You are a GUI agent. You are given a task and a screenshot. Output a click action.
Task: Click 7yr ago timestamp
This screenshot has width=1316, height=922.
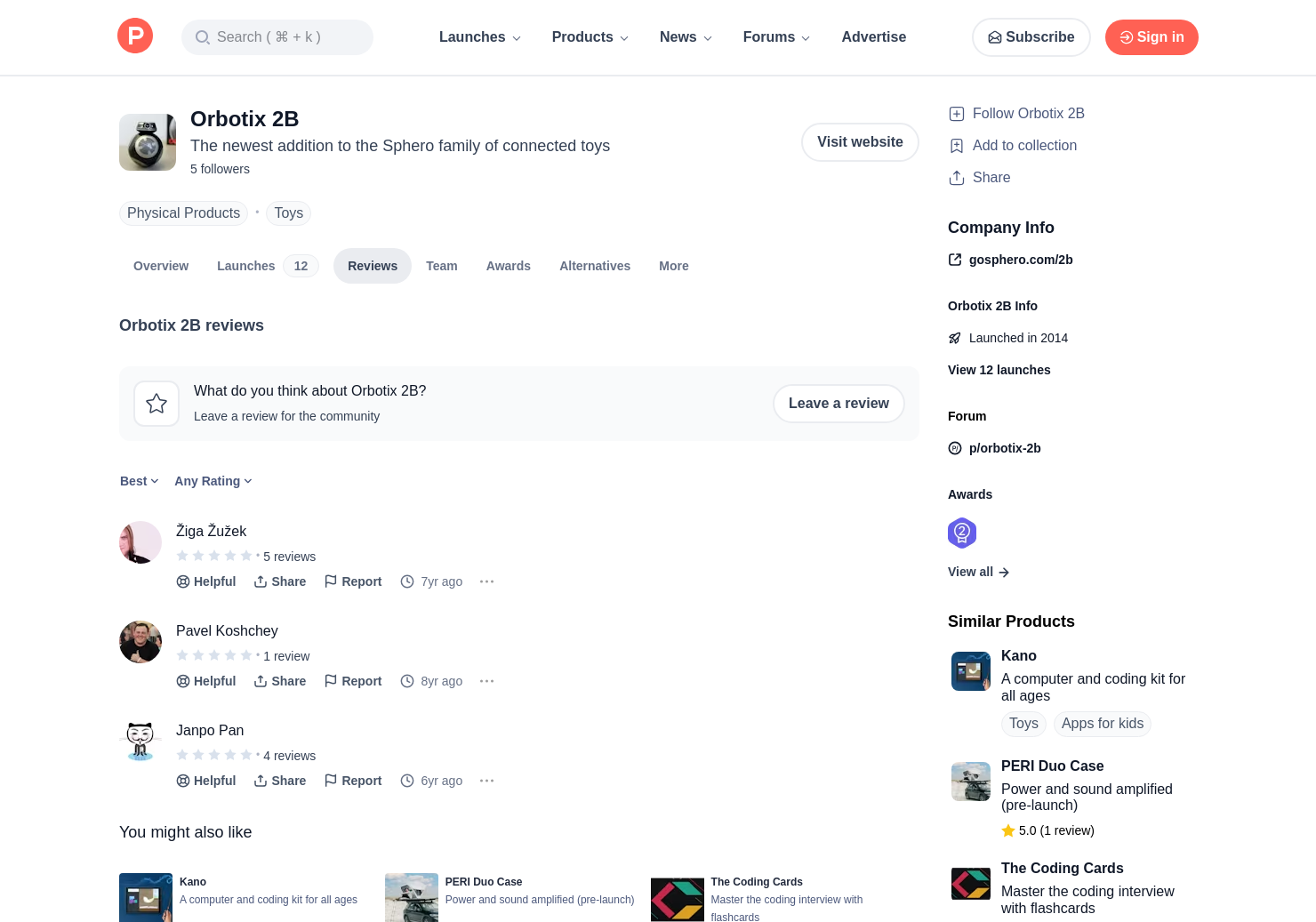pos(432,581)
